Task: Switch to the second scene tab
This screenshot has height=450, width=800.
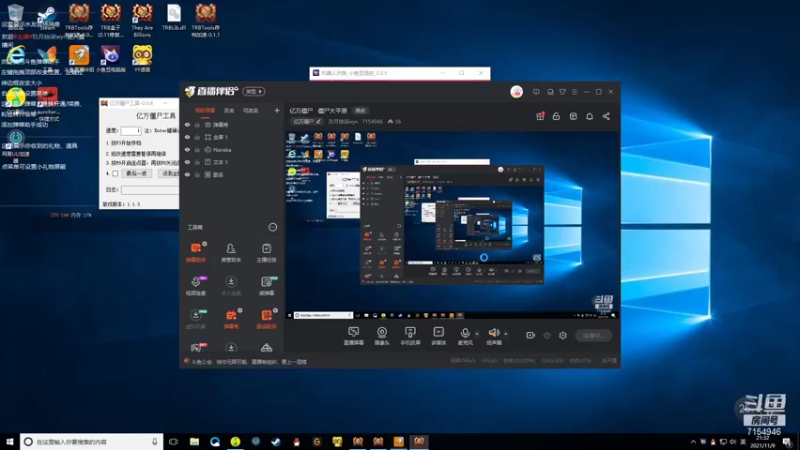Action: pos(229,111)
